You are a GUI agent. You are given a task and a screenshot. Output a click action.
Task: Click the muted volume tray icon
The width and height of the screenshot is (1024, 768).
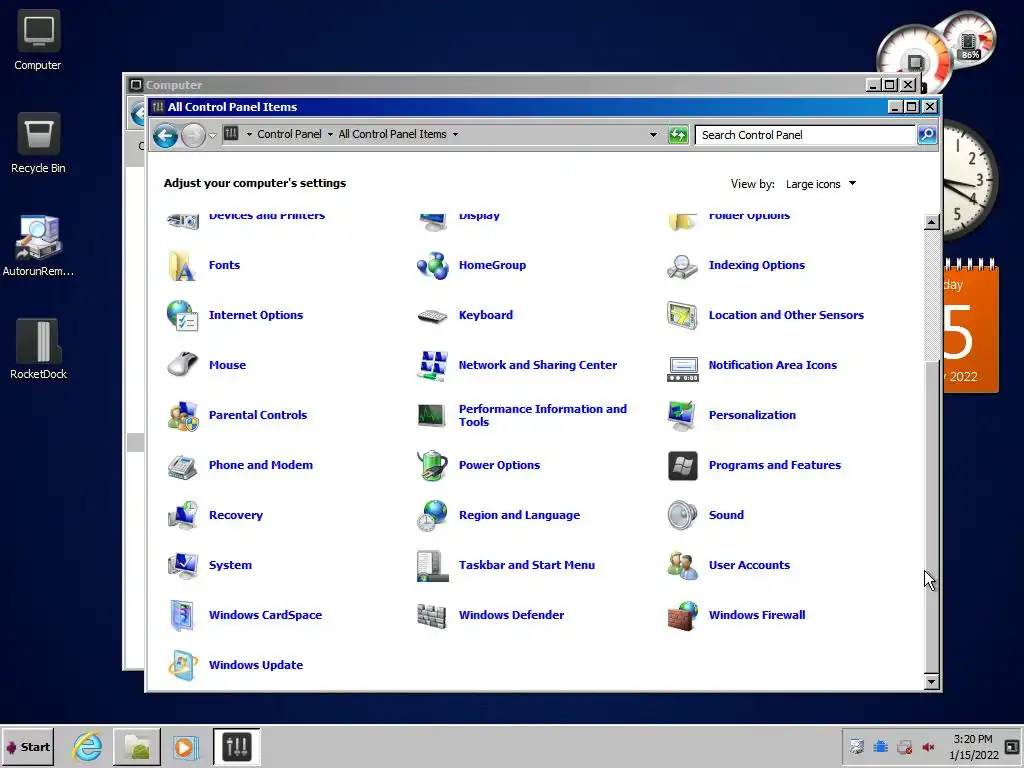928,747
